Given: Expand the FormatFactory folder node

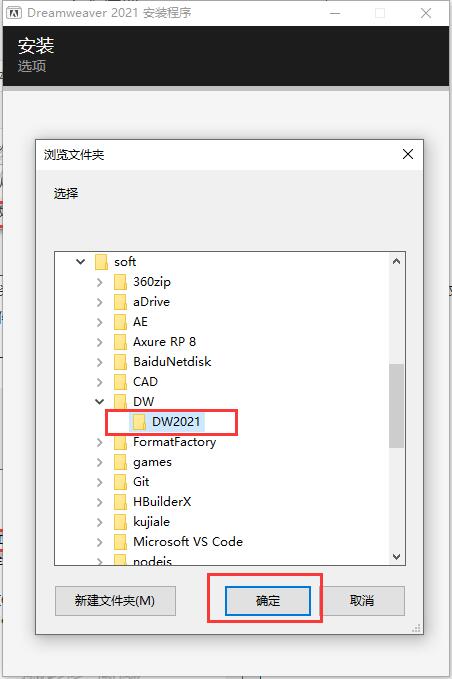Looking at the screenshot, I should [100, 442].
